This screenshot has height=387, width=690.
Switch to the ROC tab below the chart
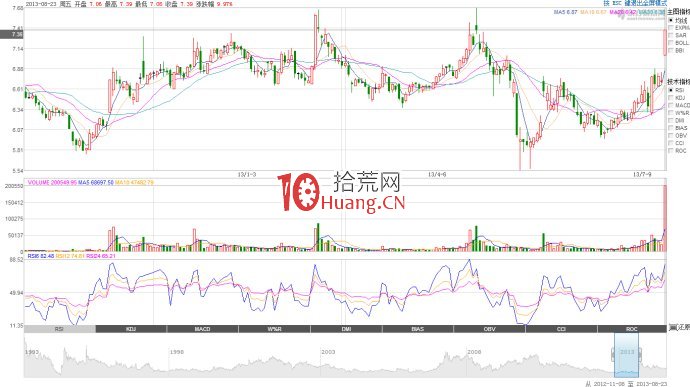pos(632,329)
